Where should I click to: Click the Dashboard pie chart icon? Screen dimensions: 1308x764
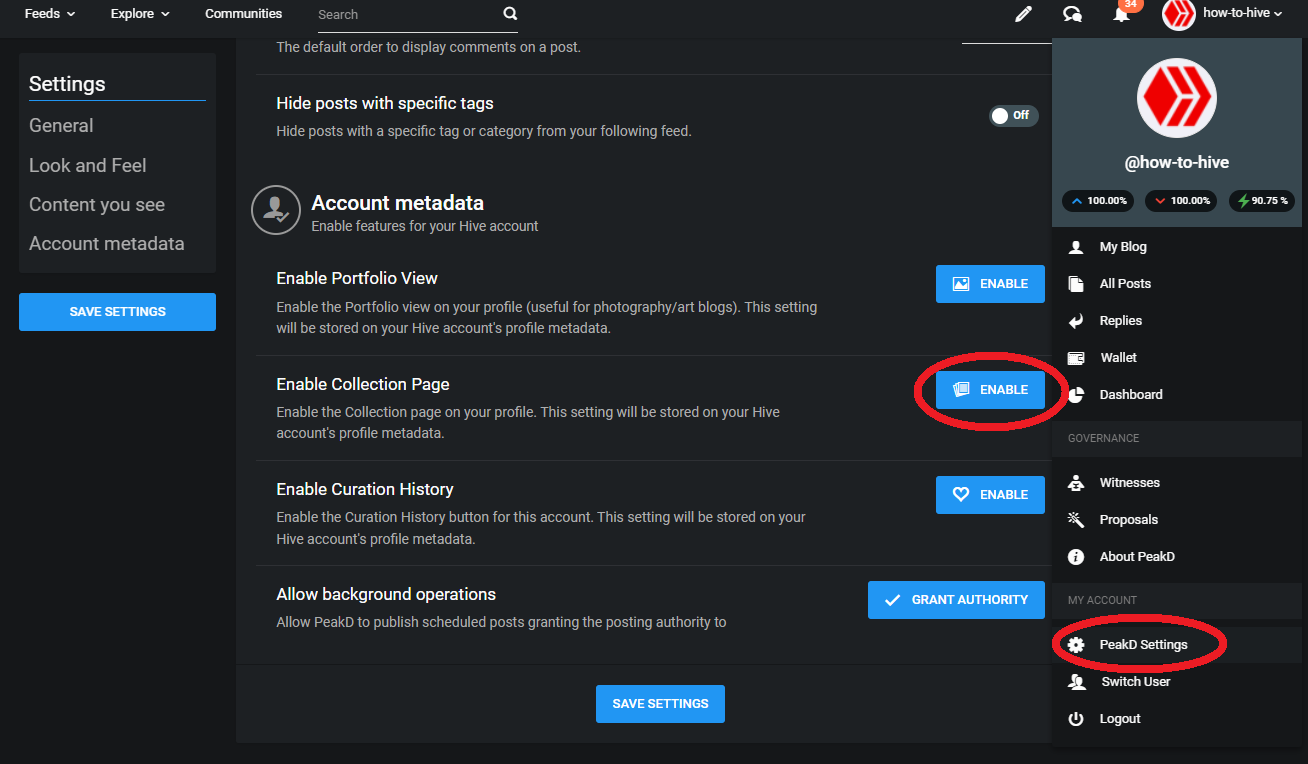[1076, 395]
